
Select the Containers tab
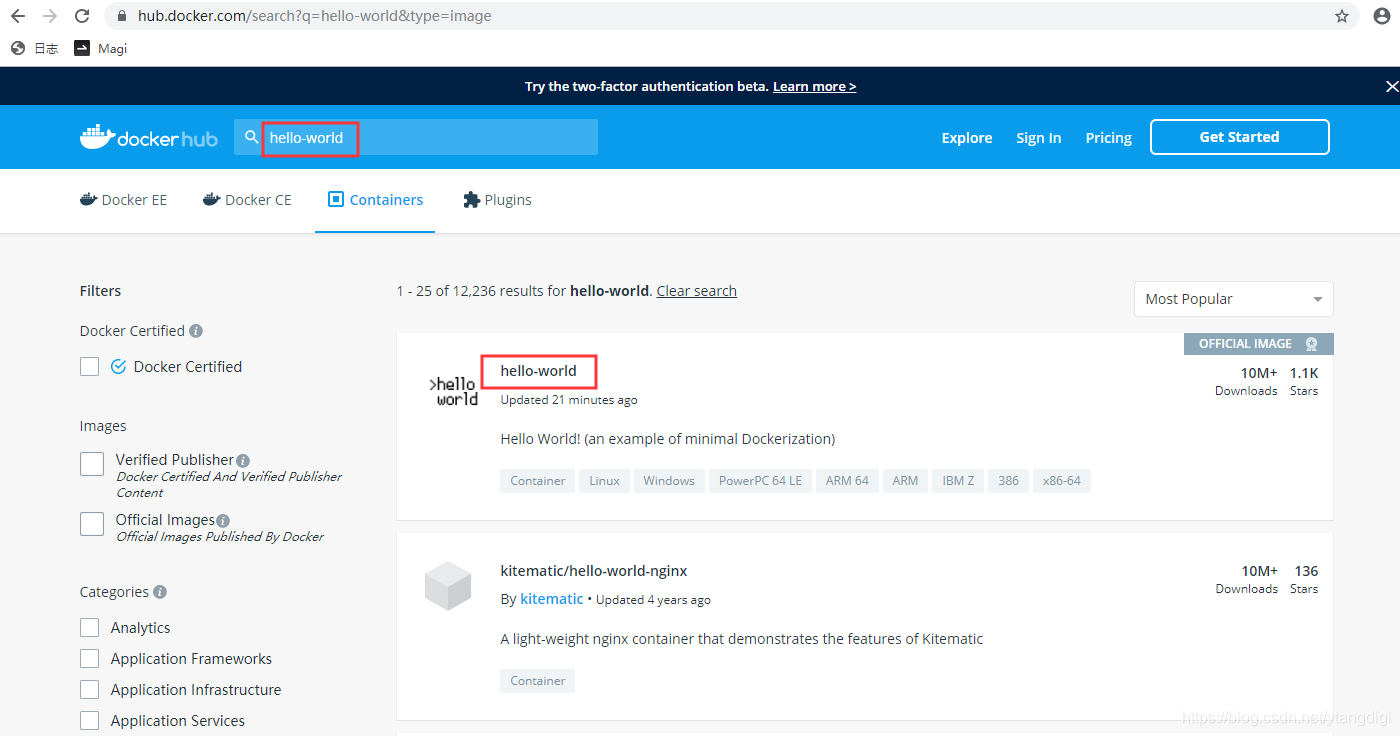(375, 200)
